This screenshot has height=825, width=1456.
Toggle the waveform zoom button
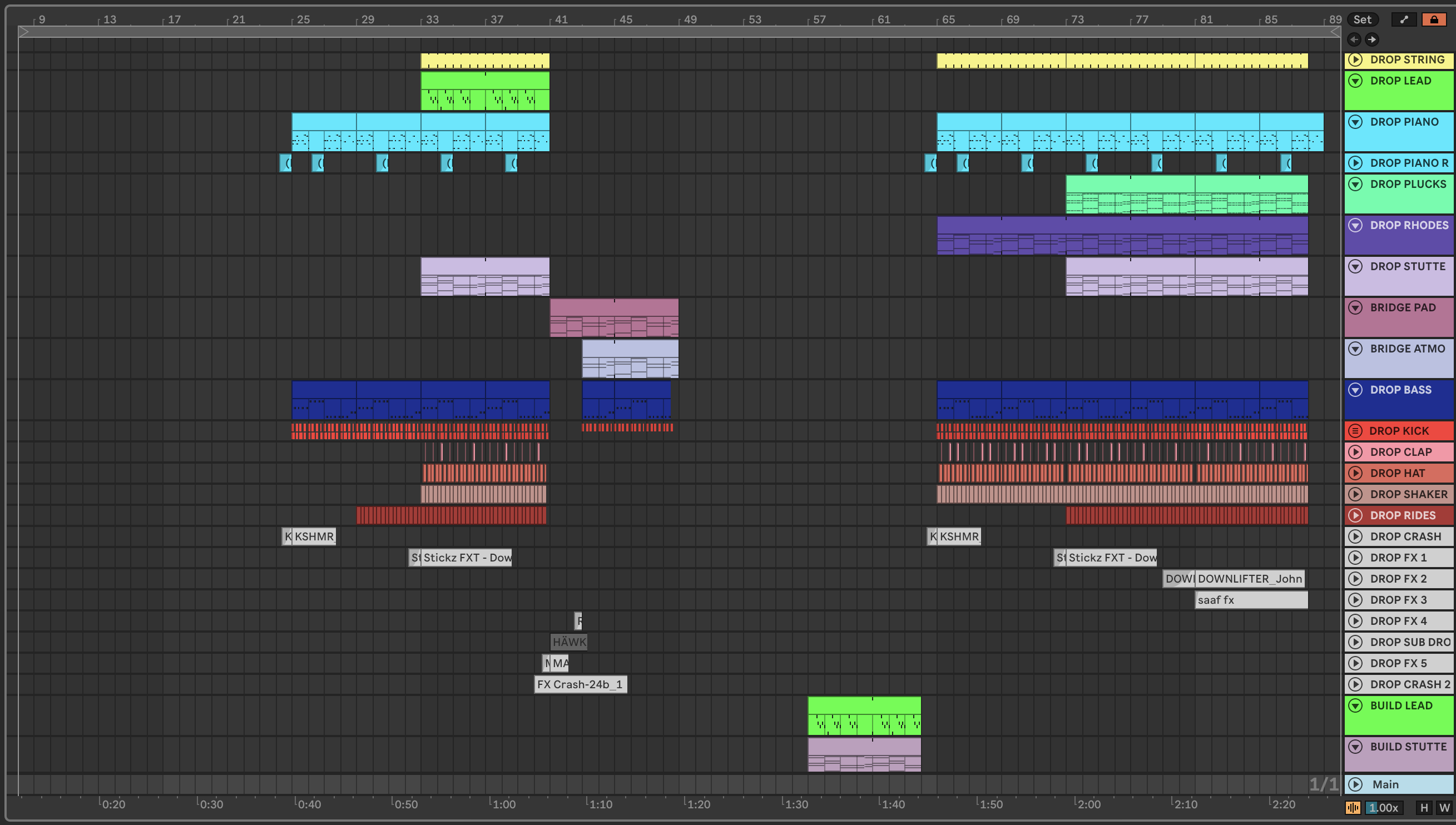[1353, 808]
